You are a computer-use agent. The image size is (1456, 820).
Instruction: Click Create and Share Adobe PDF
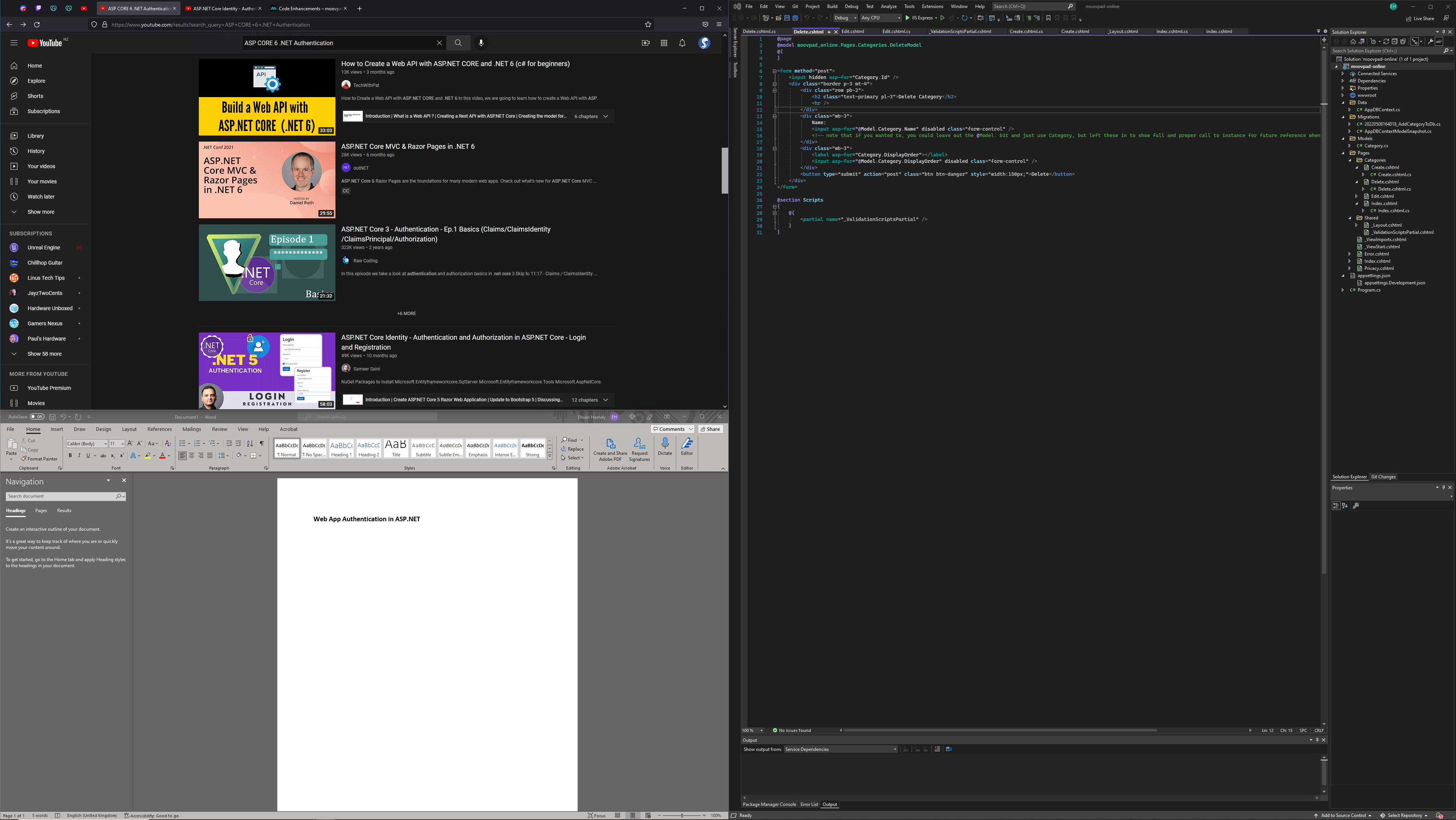610,449
